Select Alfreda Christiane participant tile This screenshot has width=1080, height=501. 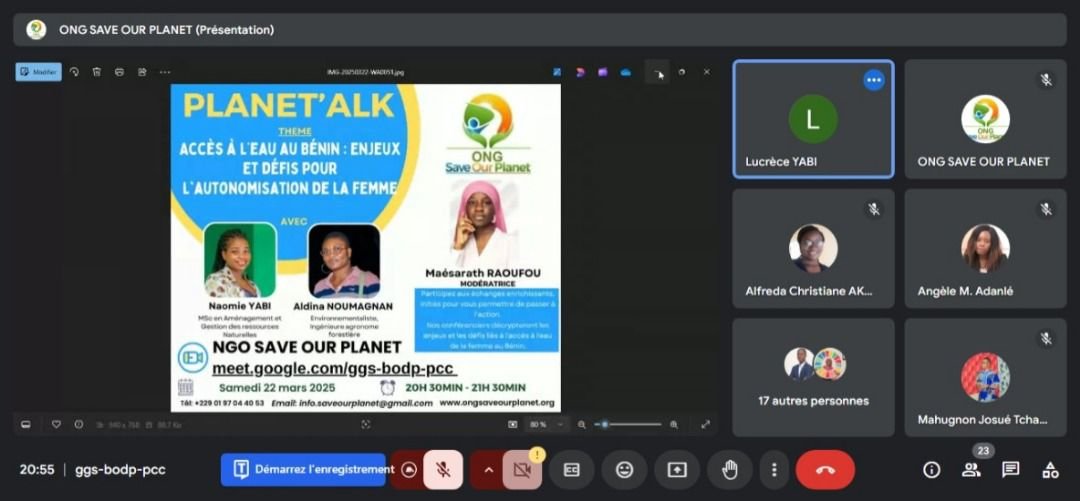click(813, 248)
